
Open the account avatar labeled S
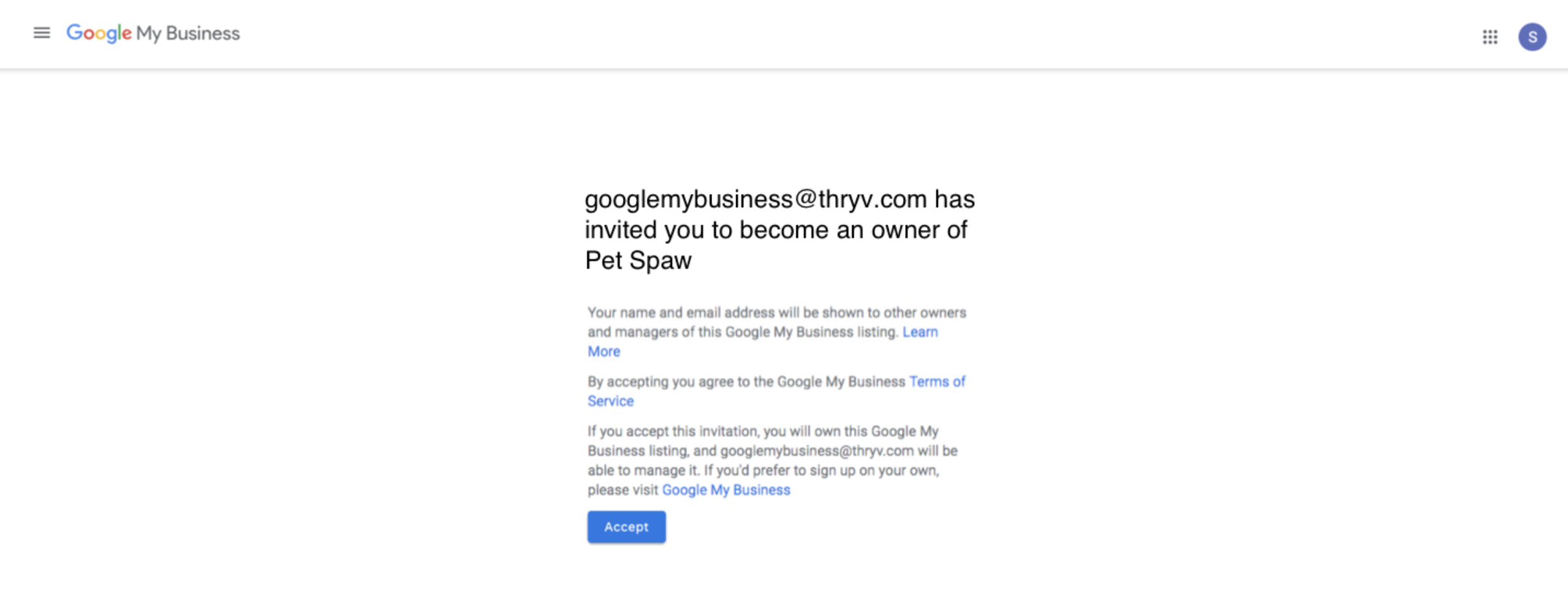[1532, 37]
